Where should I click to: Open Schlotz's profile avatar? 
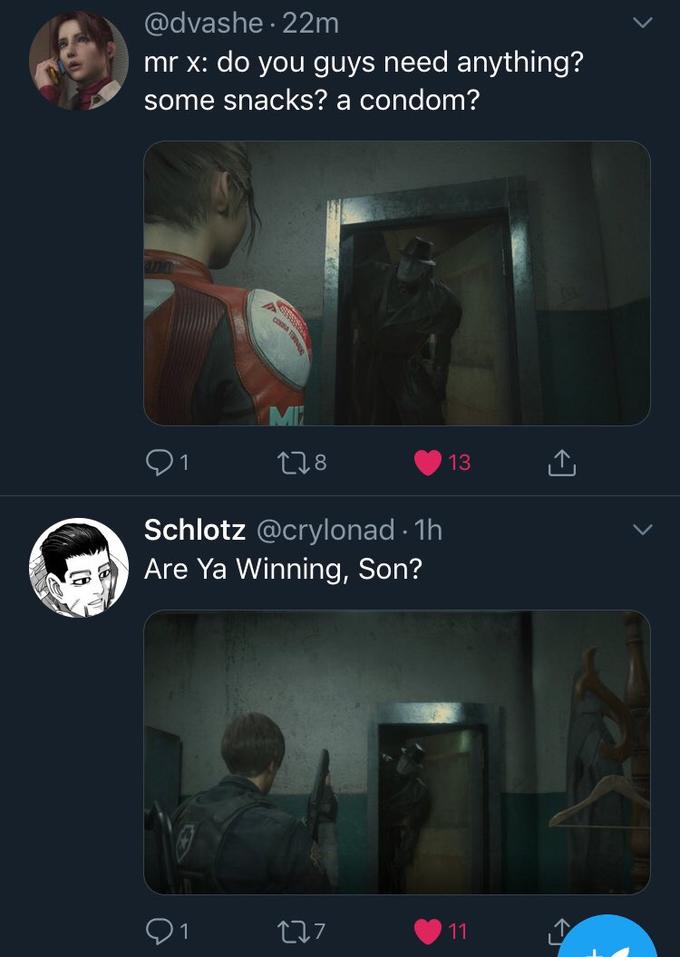point(79,568)
